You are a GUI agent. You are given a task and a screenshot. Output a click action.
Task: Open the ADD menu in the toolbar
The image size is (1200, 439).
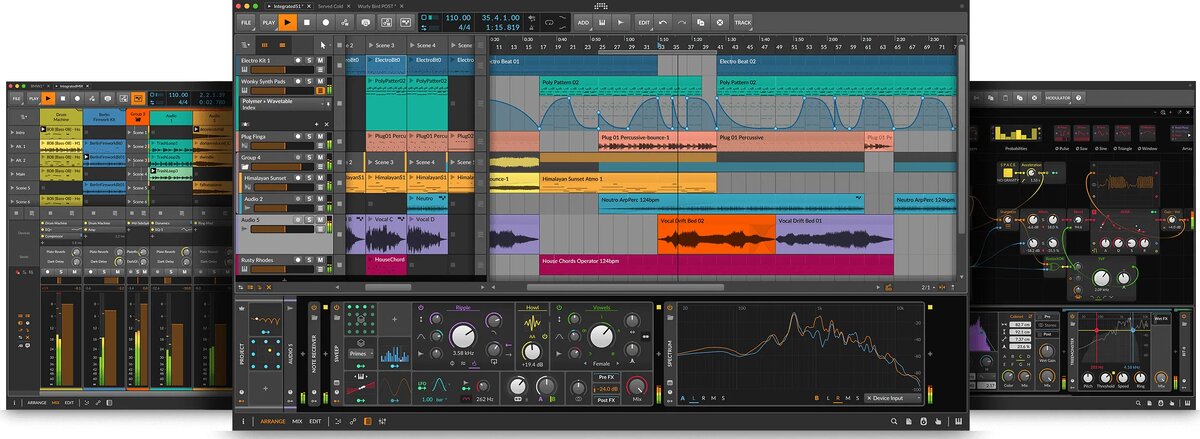pos(583,22)
